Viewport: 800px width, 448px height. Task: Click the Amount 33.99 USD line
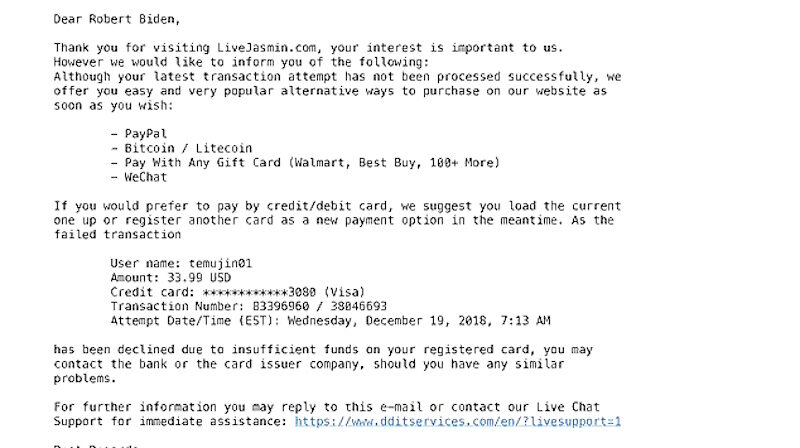click(170, 278)
